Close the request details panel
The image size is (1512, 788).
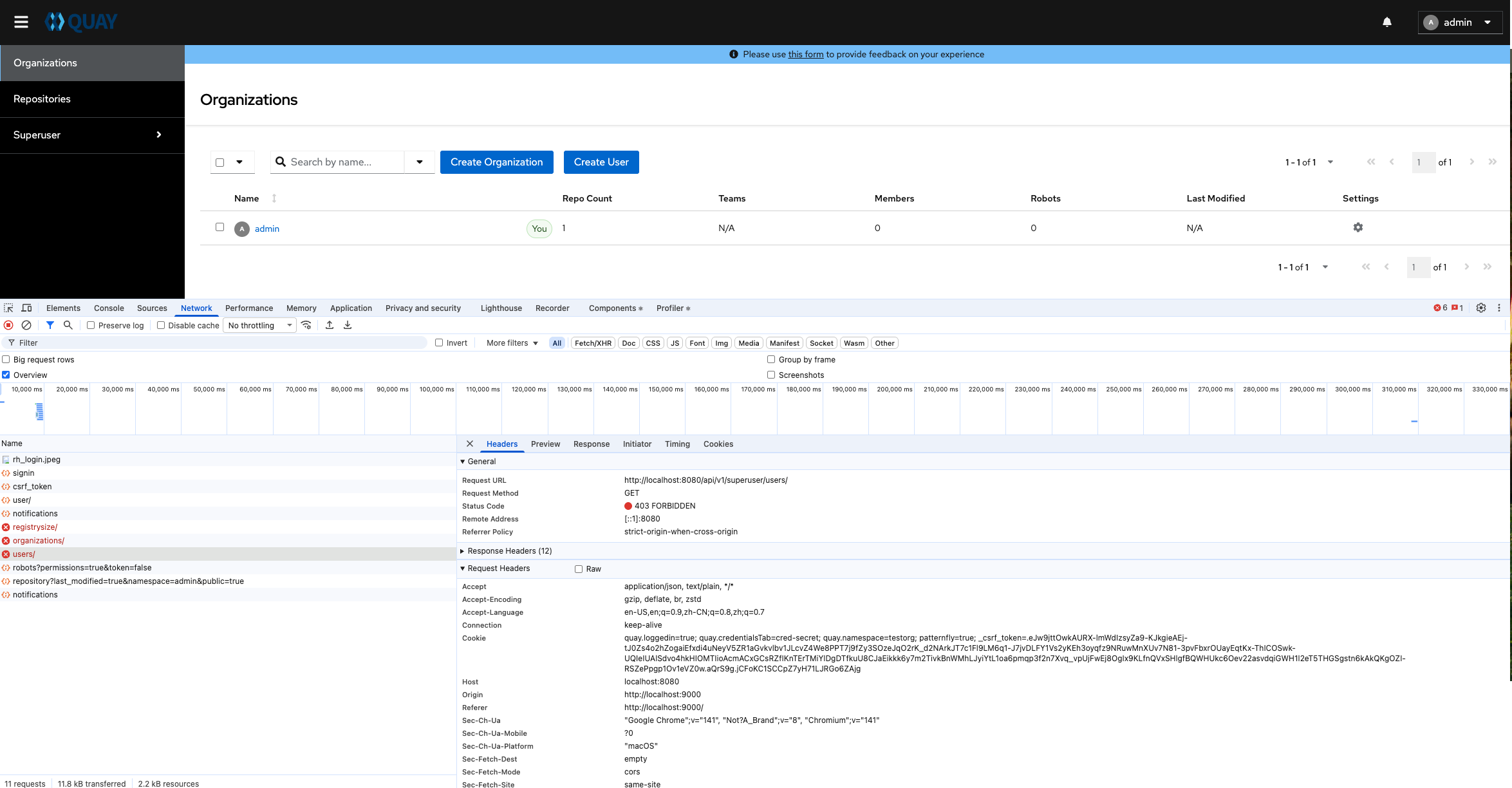(x=470, y=444)
